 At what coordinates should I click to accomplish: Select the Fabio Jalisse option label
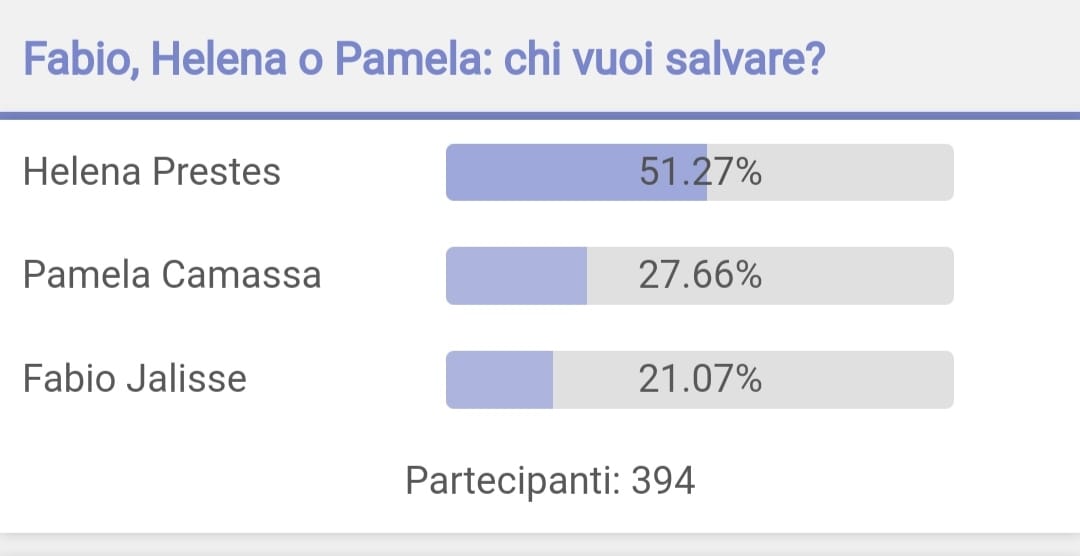[134, 379]
